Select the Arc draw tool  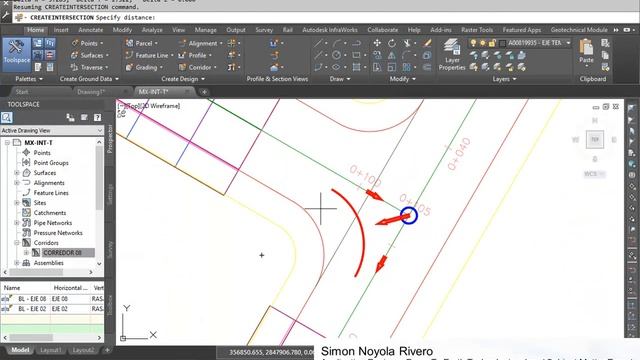(x=337, y=43)
